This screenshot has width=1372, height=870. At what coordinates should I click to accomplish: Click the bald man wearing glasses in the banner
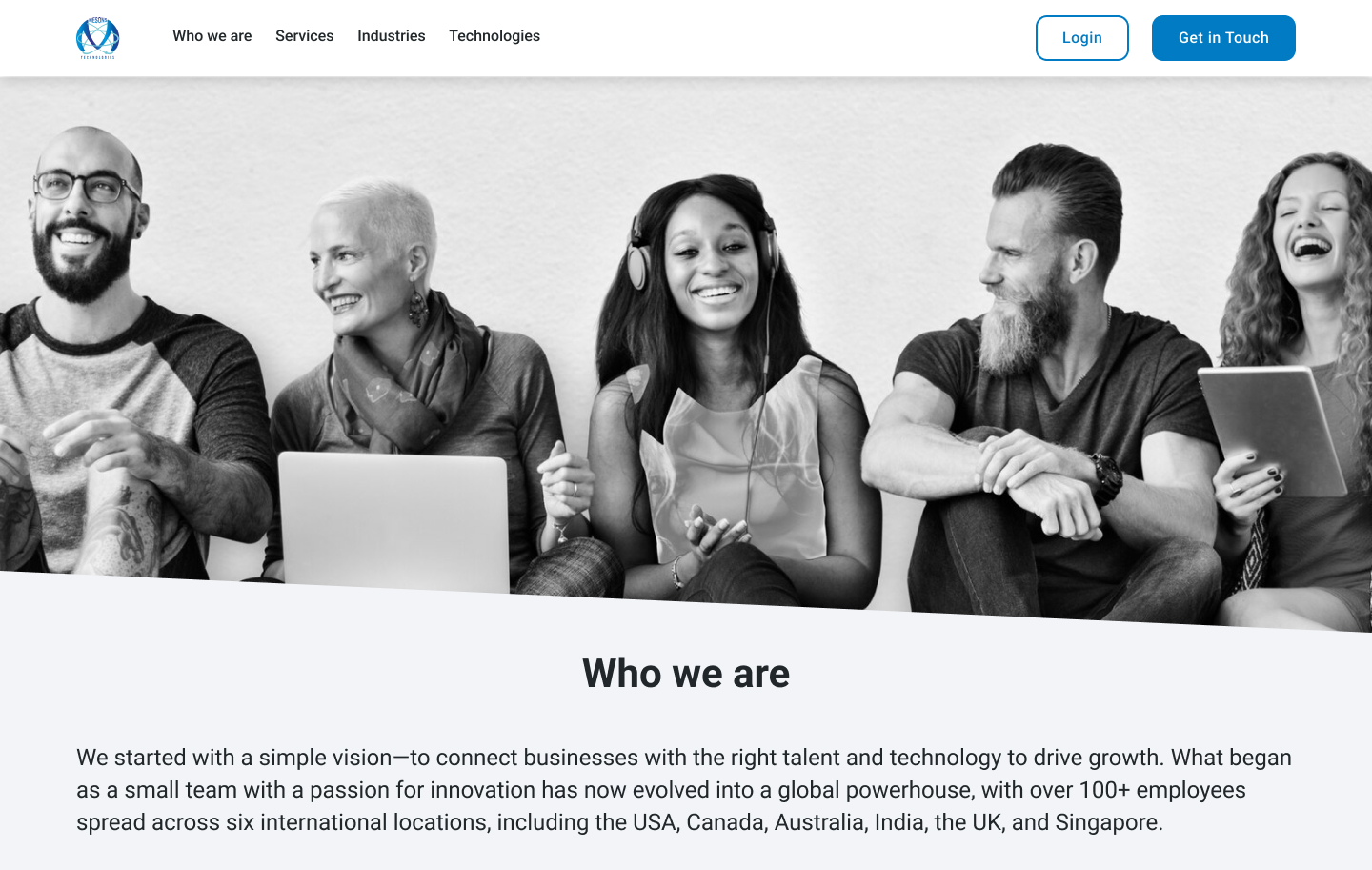point(114,353)
